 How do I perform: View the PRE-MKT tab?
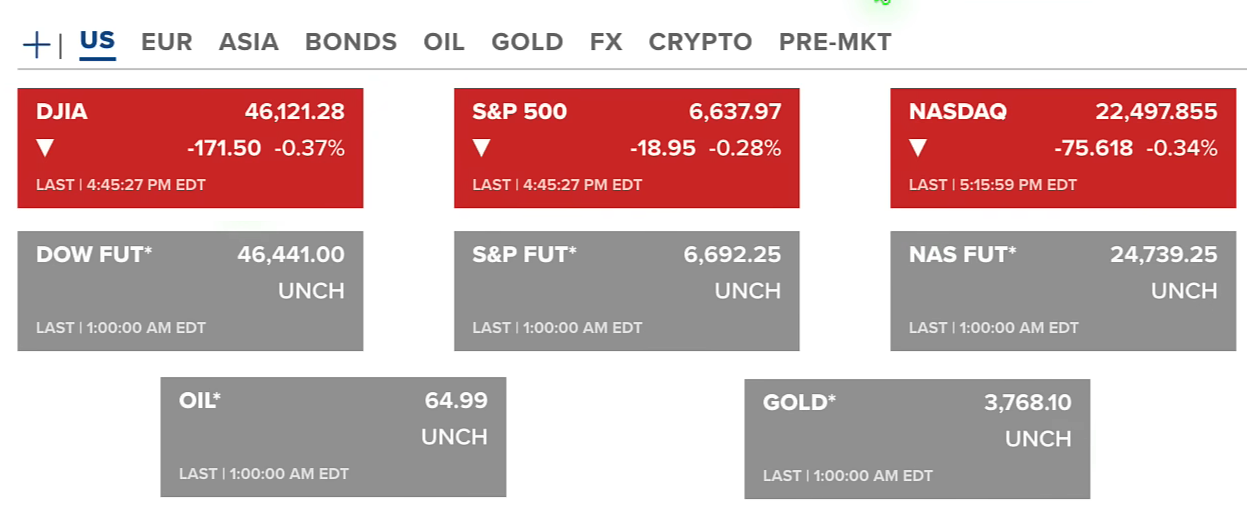click(835, 42)
